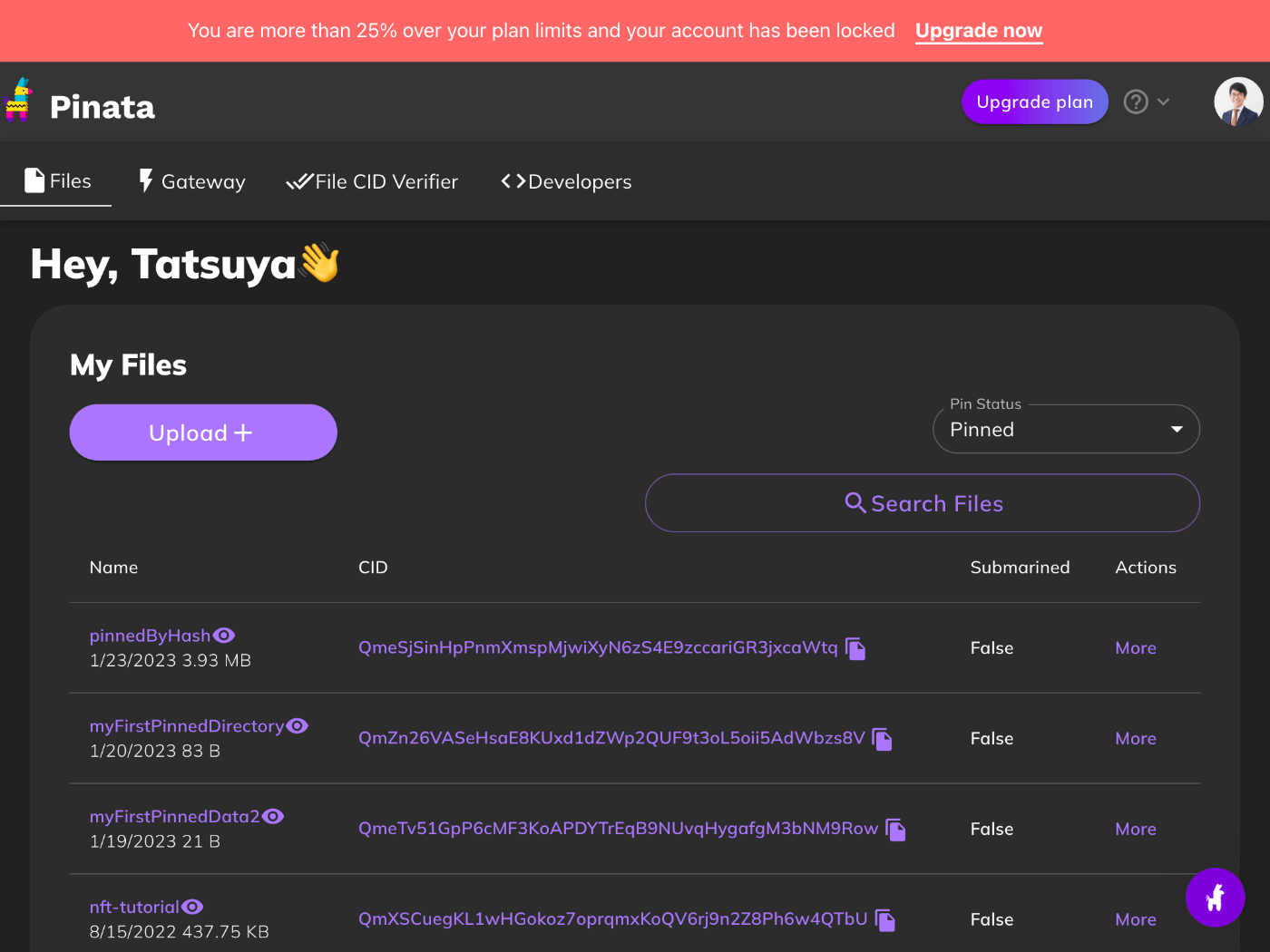Viewport: 1270px width, 952px height.
Task: Copy the nft-tutorial CID
Action: click(885, 920)
